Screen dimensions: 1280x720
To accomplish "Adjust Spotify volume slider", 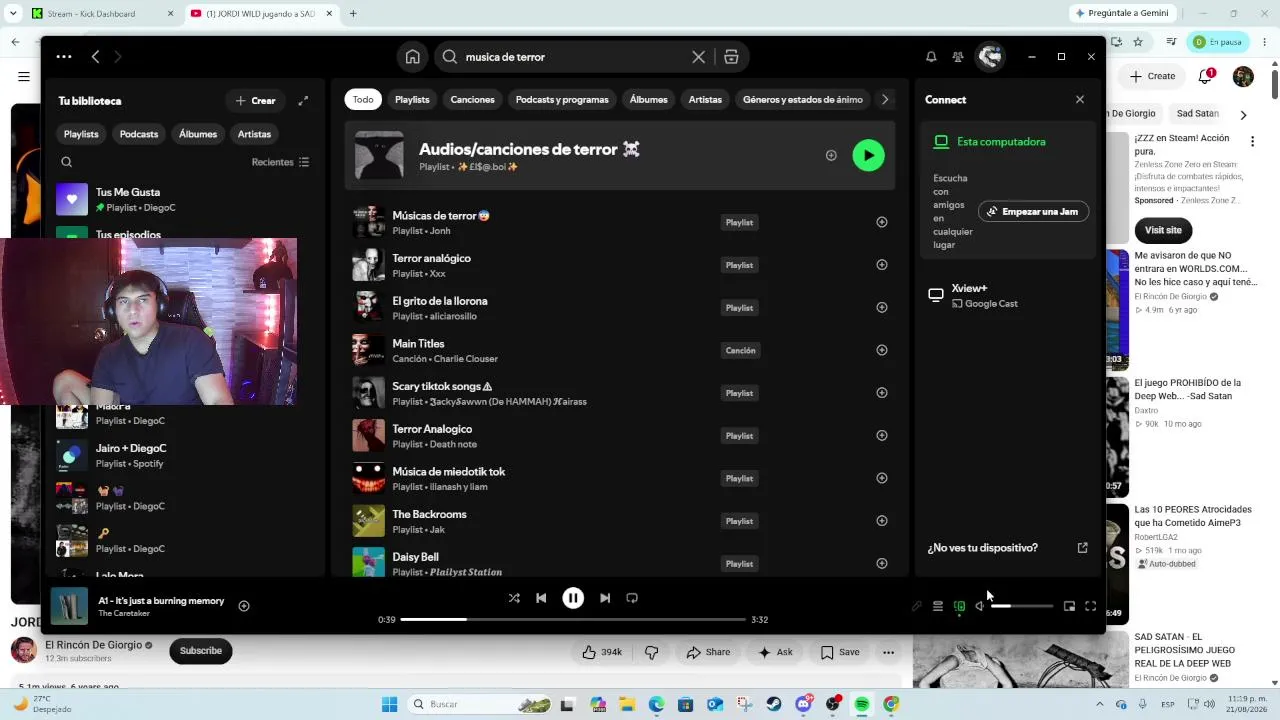I will (1022, 606).
